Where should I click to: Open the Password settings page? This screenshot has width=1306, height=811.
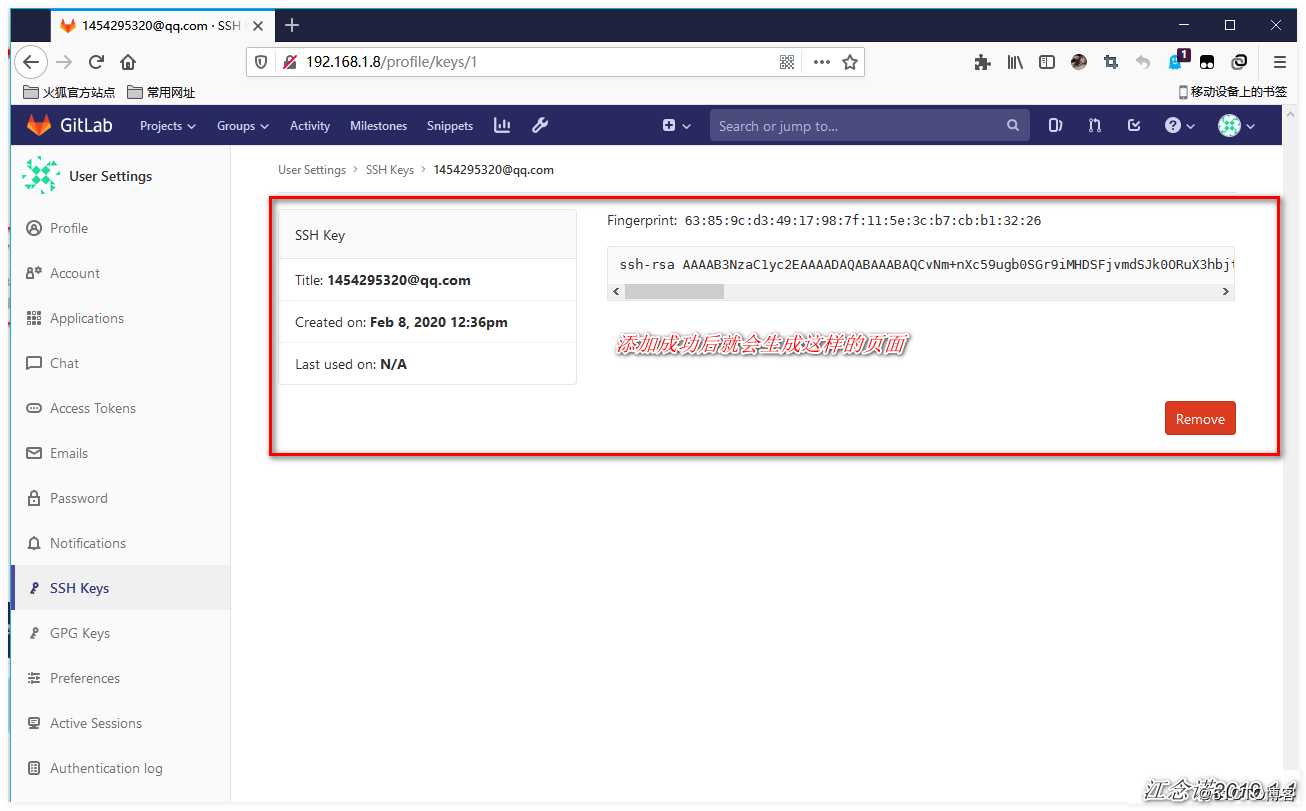(x=79, y=498)
